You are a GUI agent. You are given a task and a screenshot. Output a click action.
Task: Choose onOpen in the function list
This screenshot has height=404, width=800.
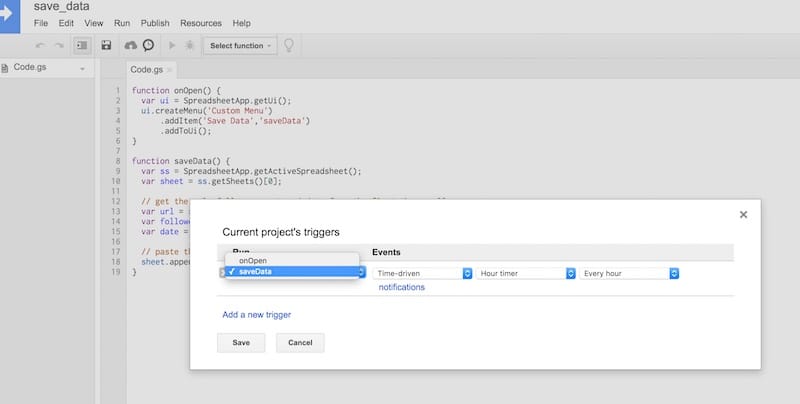tap(292, 260)
